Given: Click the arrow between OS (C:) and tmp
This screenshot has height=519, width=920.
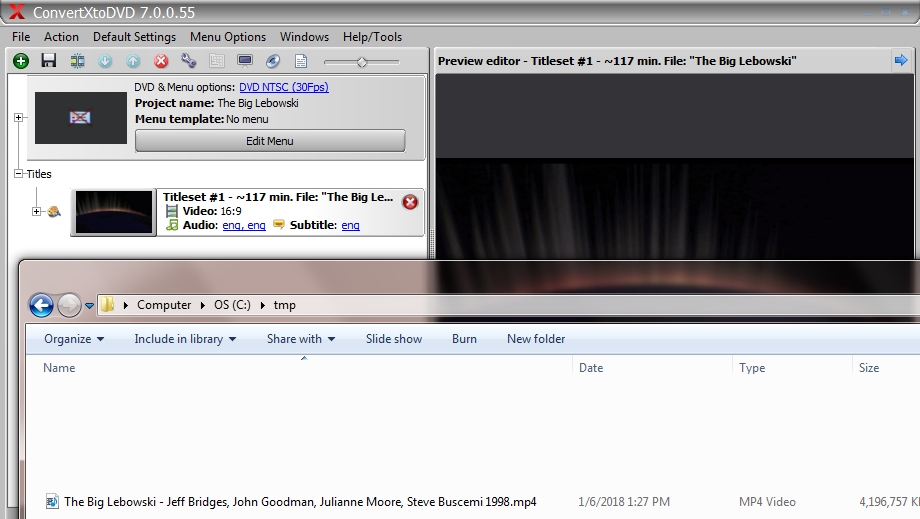Looking at the screenshot, I should (x=263, y=305).
